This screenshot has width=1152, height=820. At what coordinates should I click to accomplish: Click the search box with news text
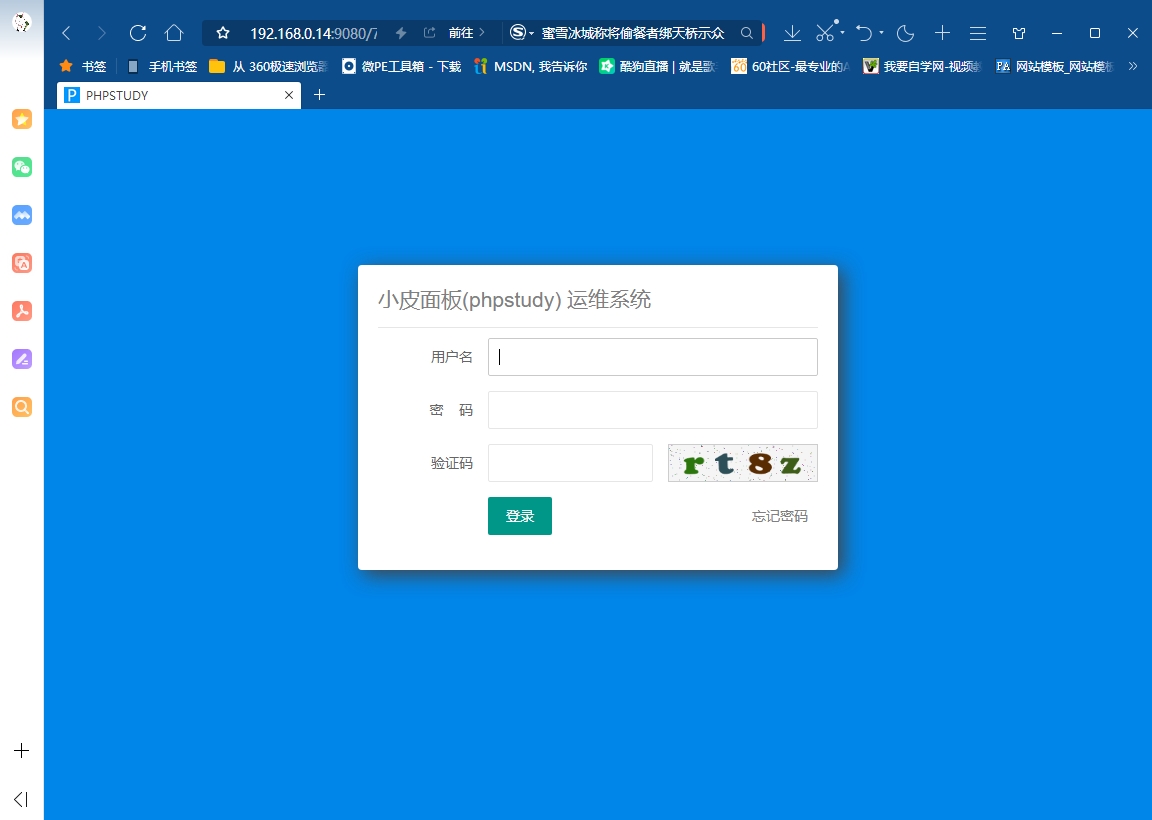[x=633, y=33]
